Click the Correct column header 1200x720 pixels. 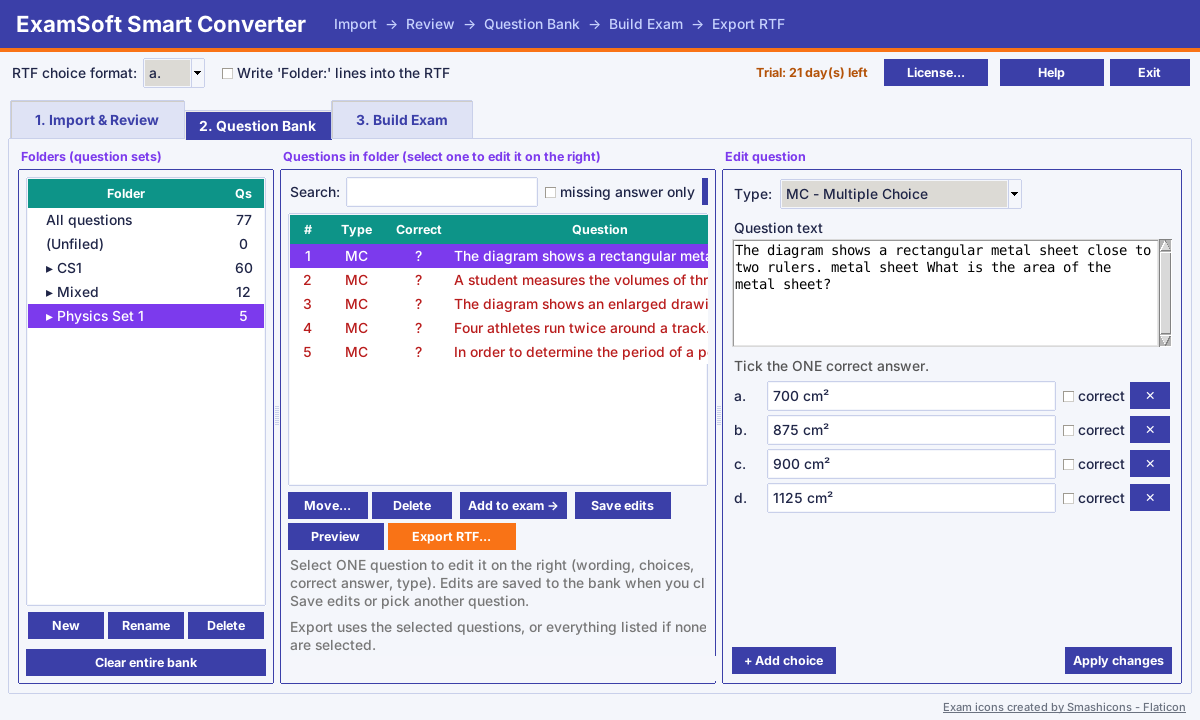click(x=419, y=230)
